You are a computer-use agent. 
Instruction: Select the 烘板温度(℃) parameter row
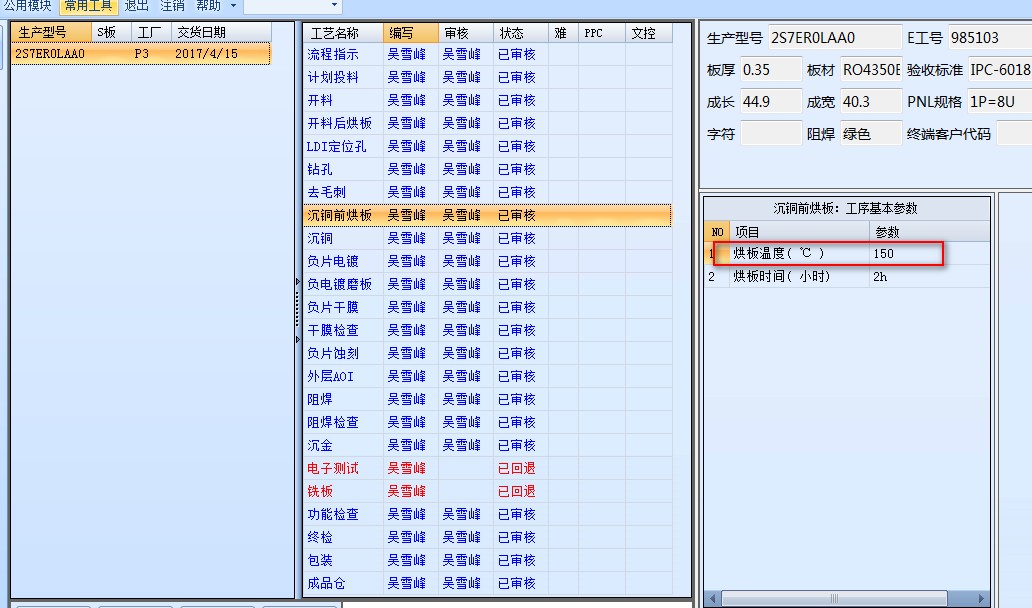tap(848, 253)
